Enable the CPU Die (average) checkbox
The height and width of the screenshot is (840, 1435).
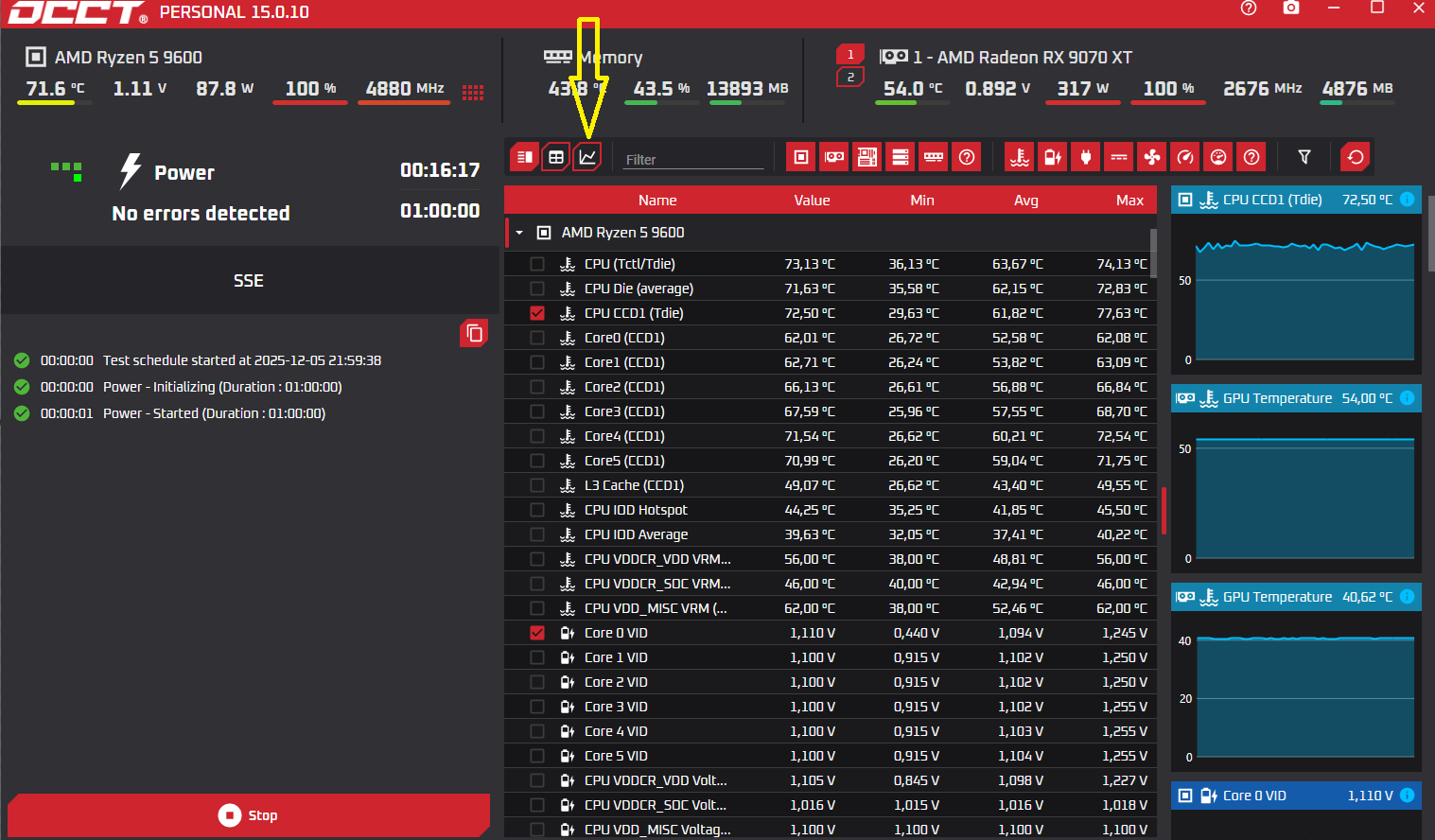click(x=537, y=289)
